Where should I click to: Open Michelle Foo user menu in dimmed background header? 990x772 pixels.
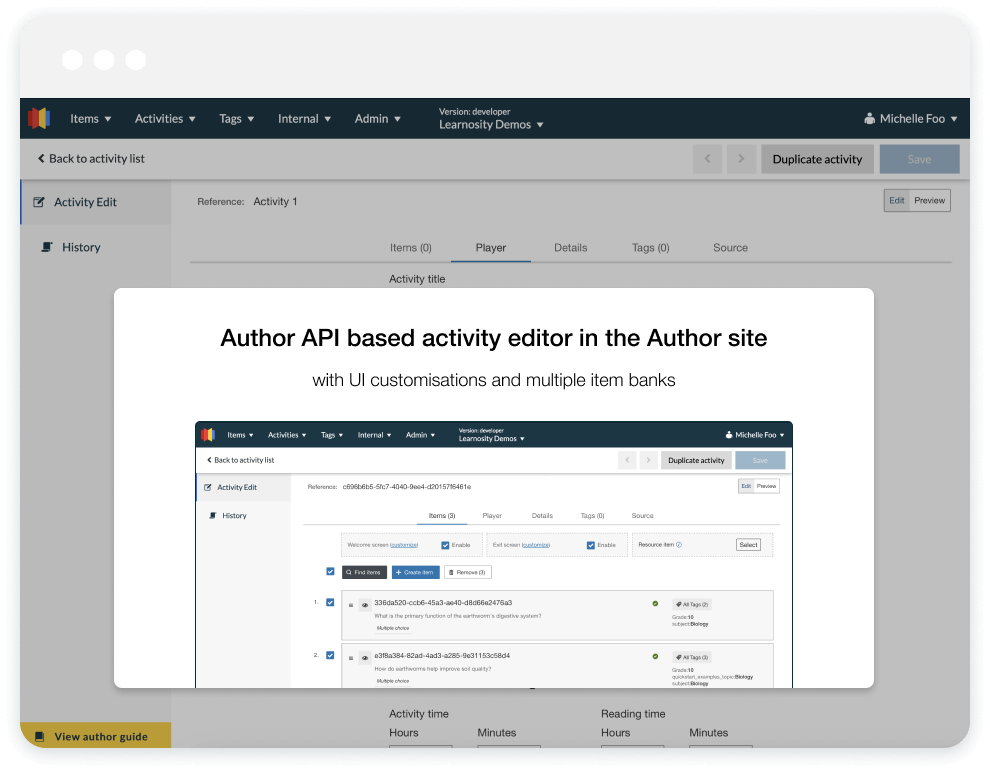[x=910, y=118]
